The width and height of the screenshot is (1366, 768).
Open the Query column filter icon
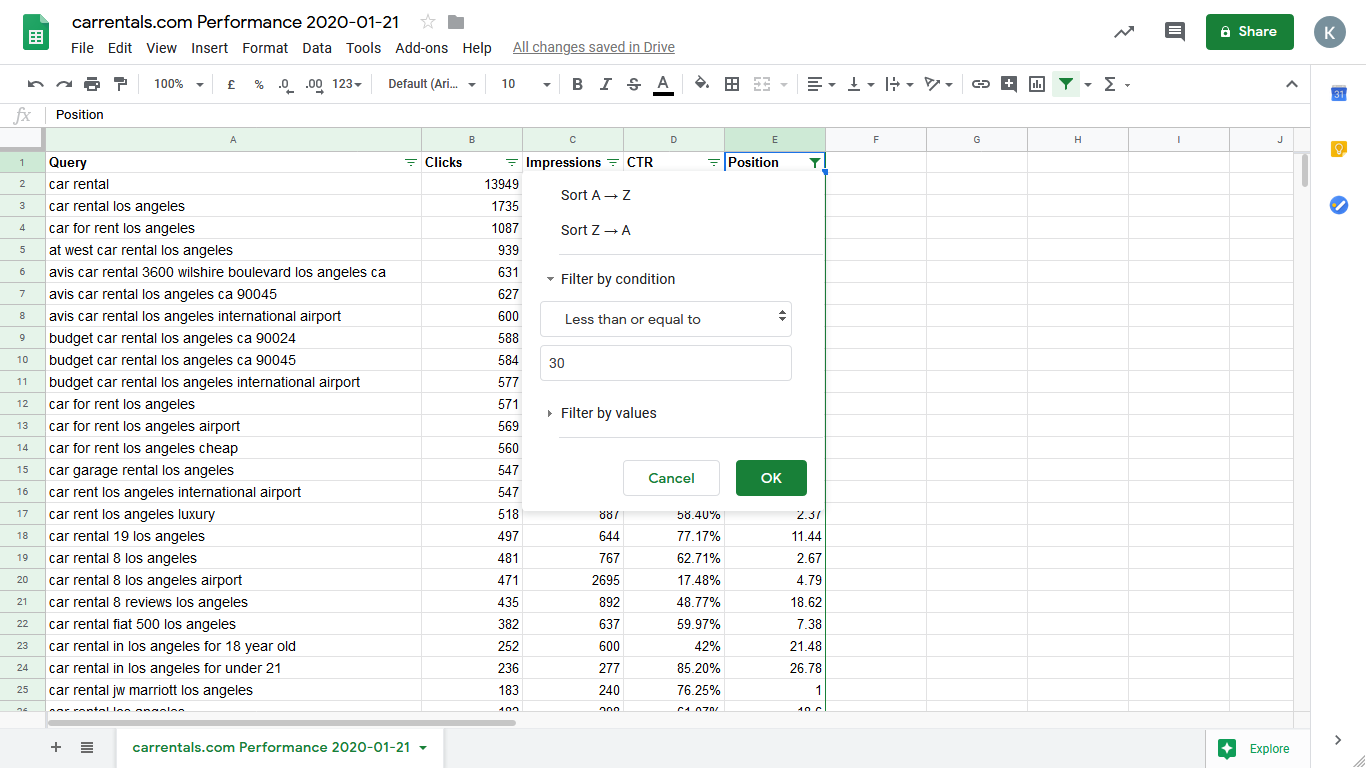tap(410, 162)
